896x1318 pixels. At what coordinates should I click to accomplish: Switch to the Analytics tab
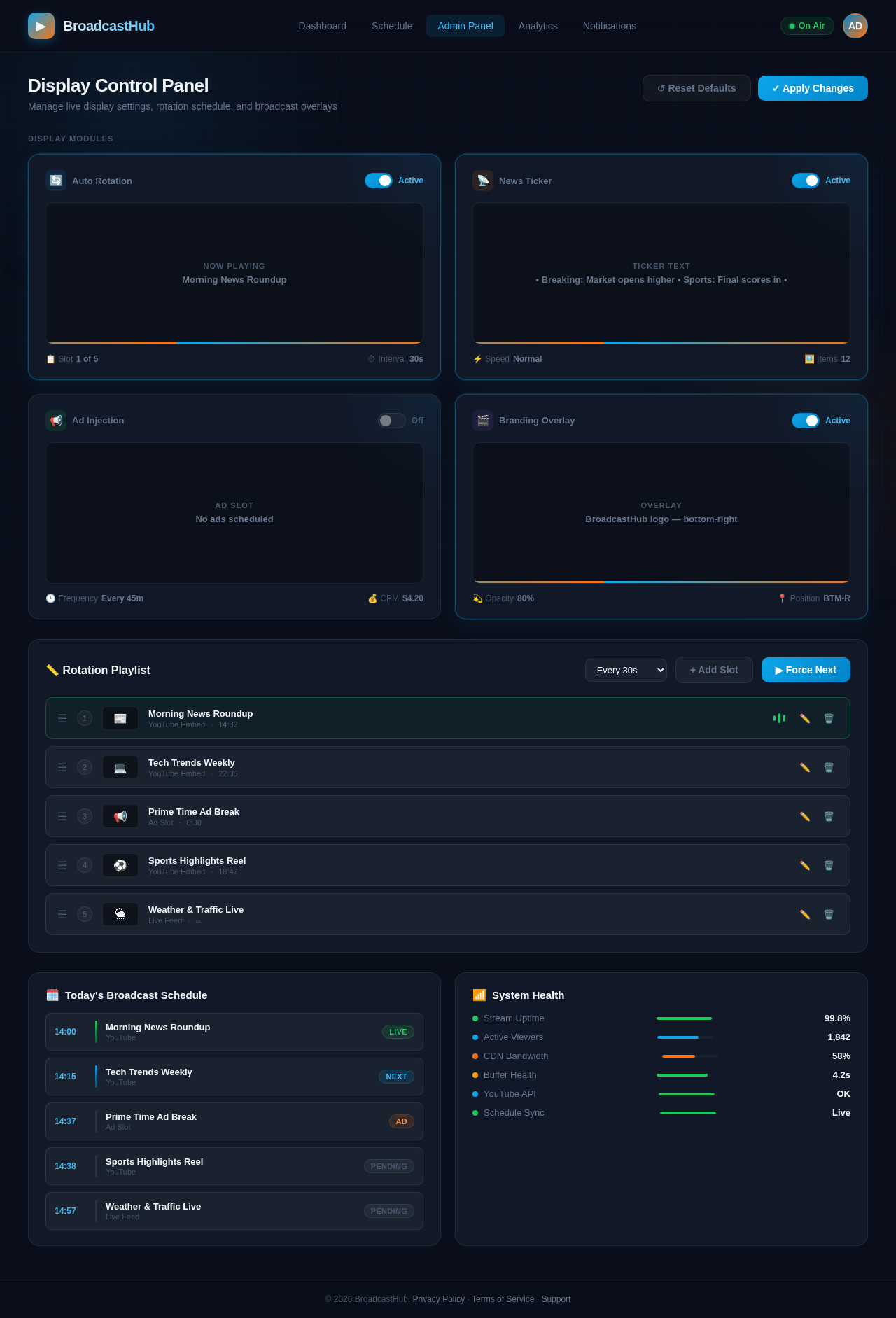(538, 26)
